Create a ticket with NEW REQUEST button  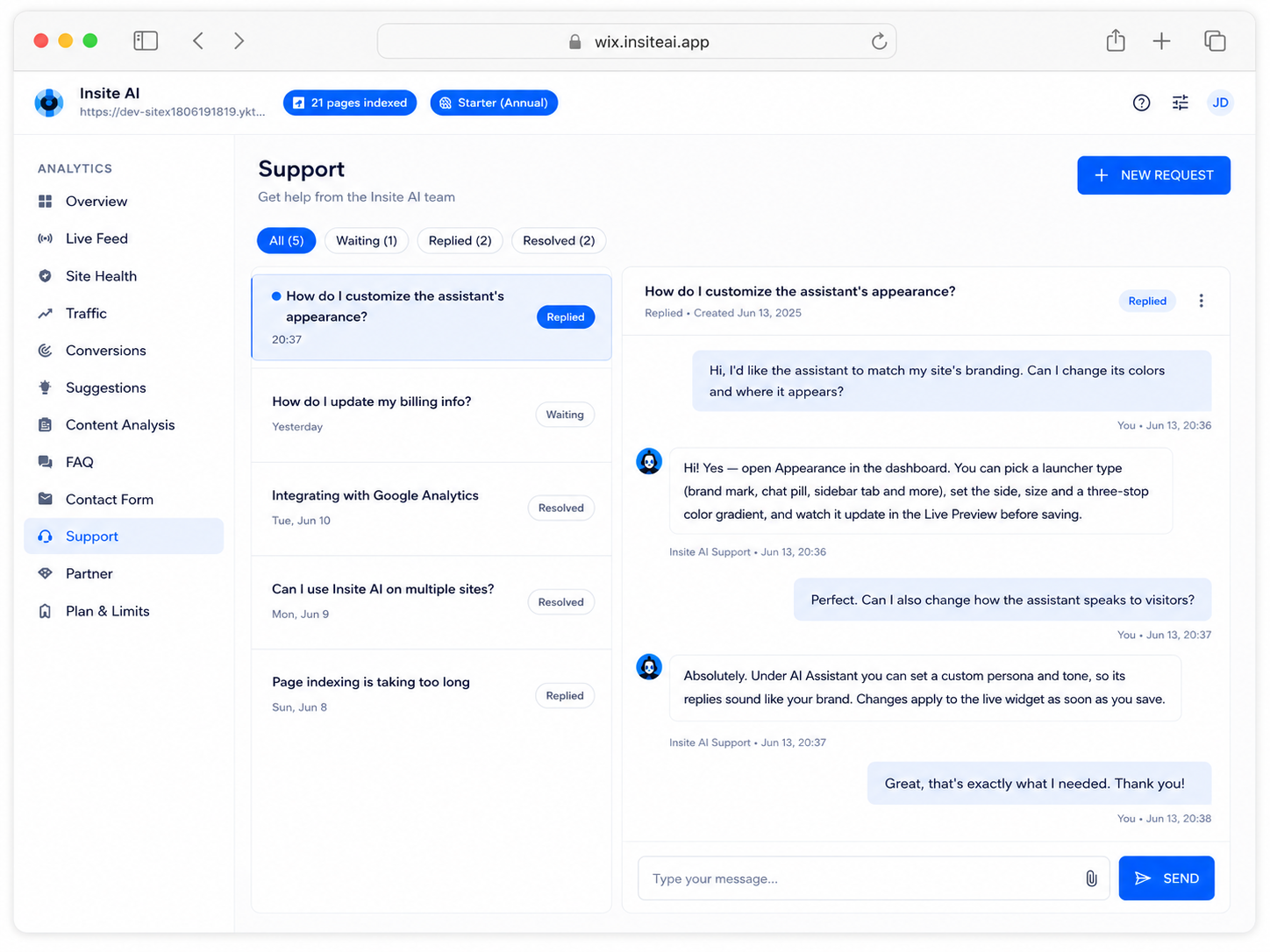(1153, 175)
